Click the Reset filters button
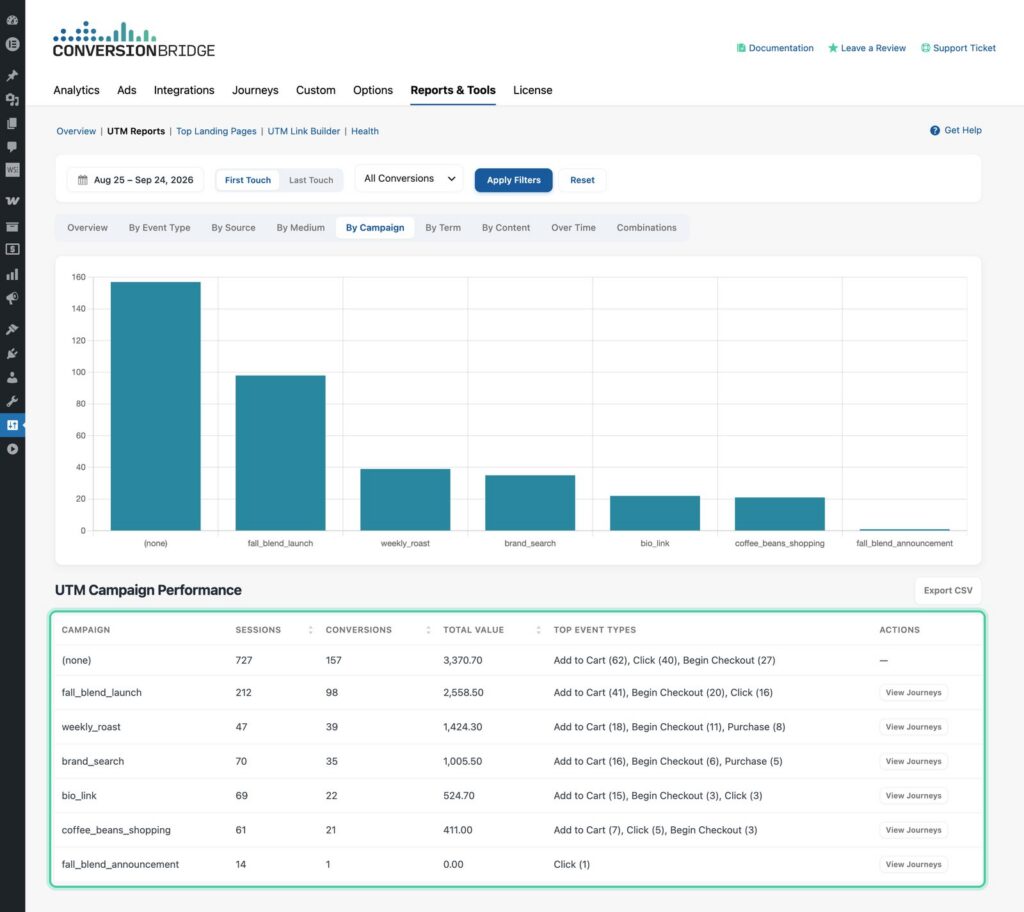Viewport: 1024px width, 912px height. [x=582, y=180]
